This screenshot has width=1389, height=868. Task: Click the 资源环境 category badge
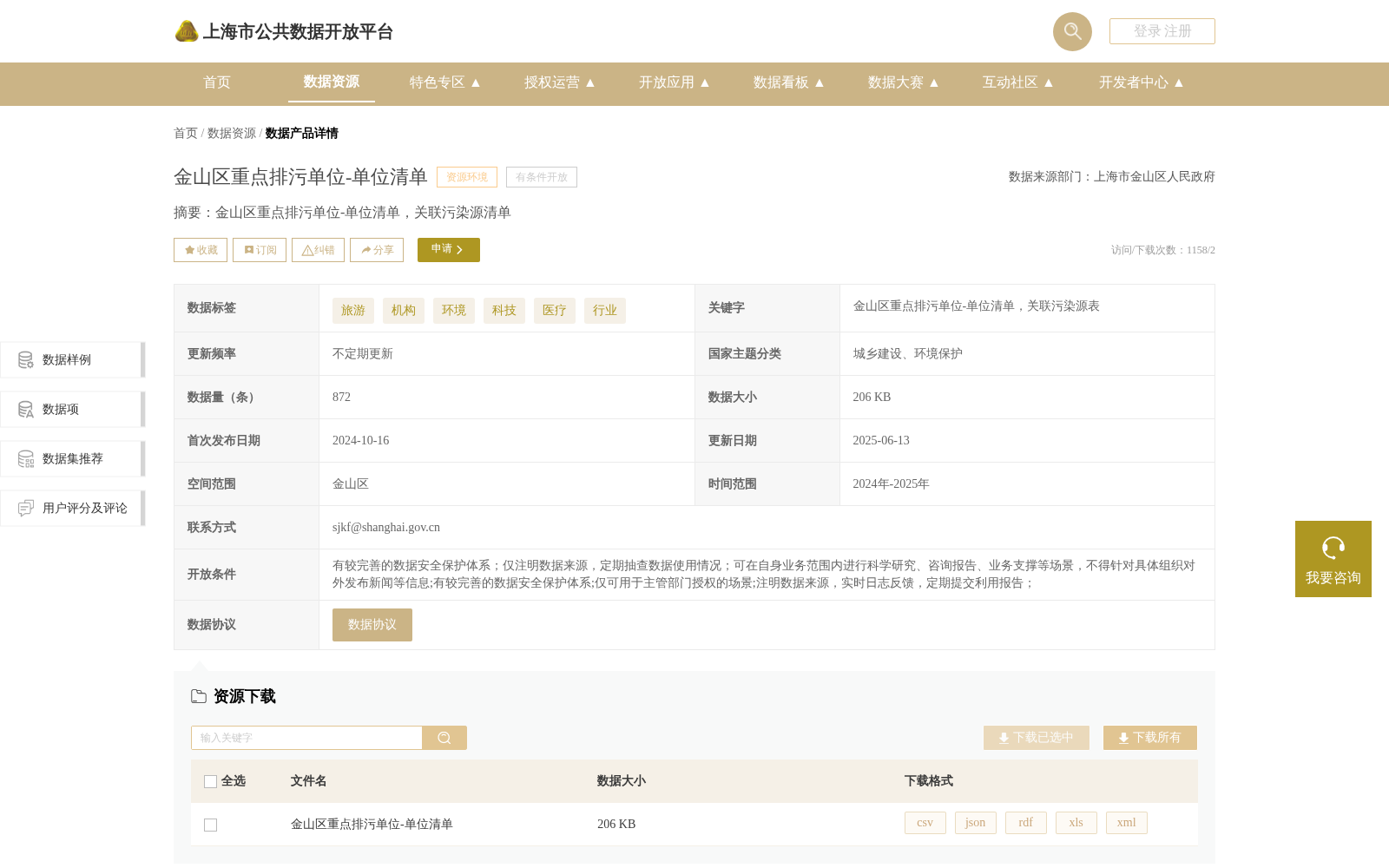[467, 177]
